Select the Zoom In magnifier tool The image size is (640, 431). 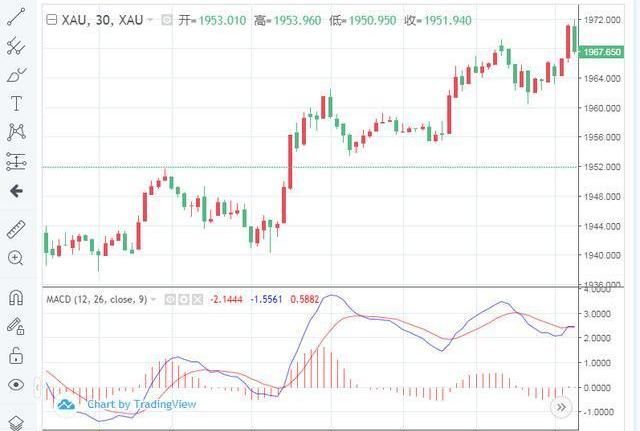click(x=16, y=258)
